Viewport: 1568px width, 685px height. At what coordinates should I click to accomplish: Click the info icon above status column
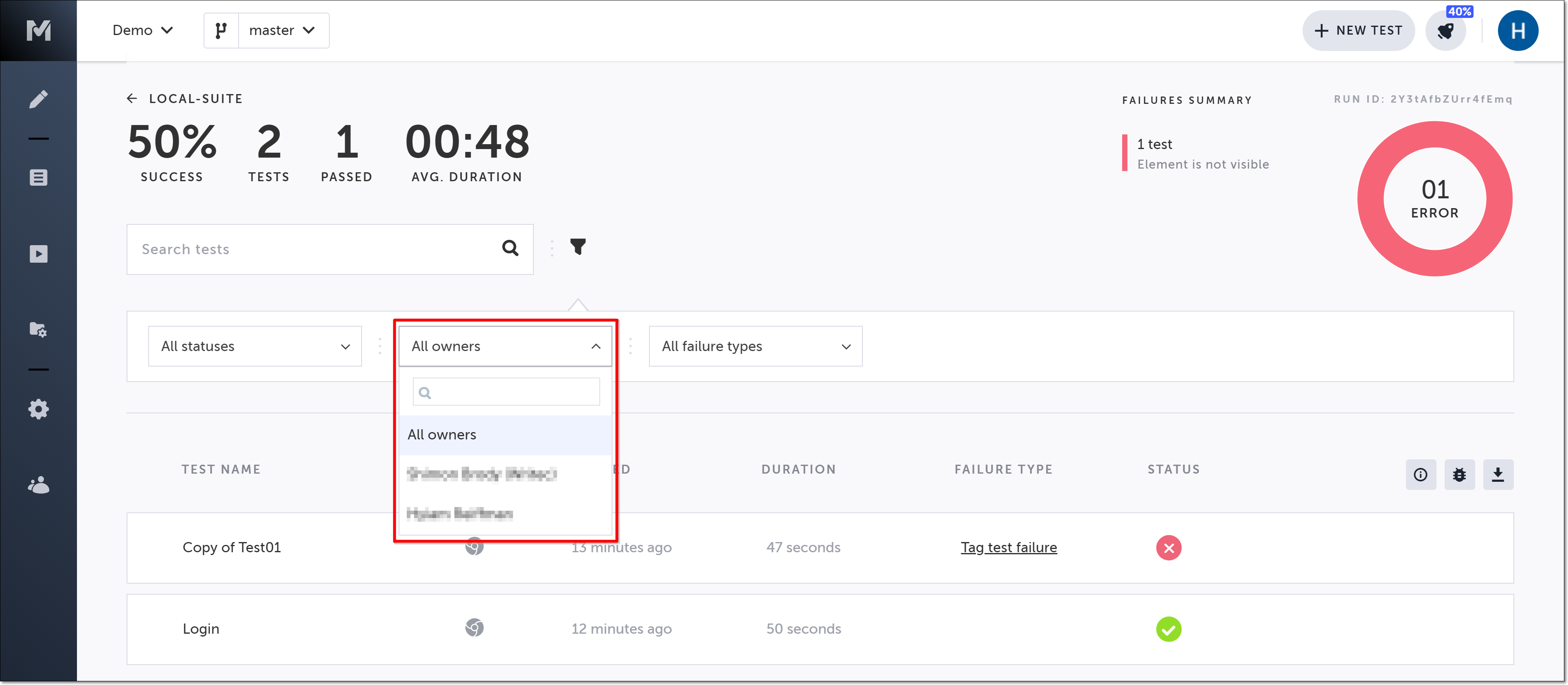click(1420, 475)
